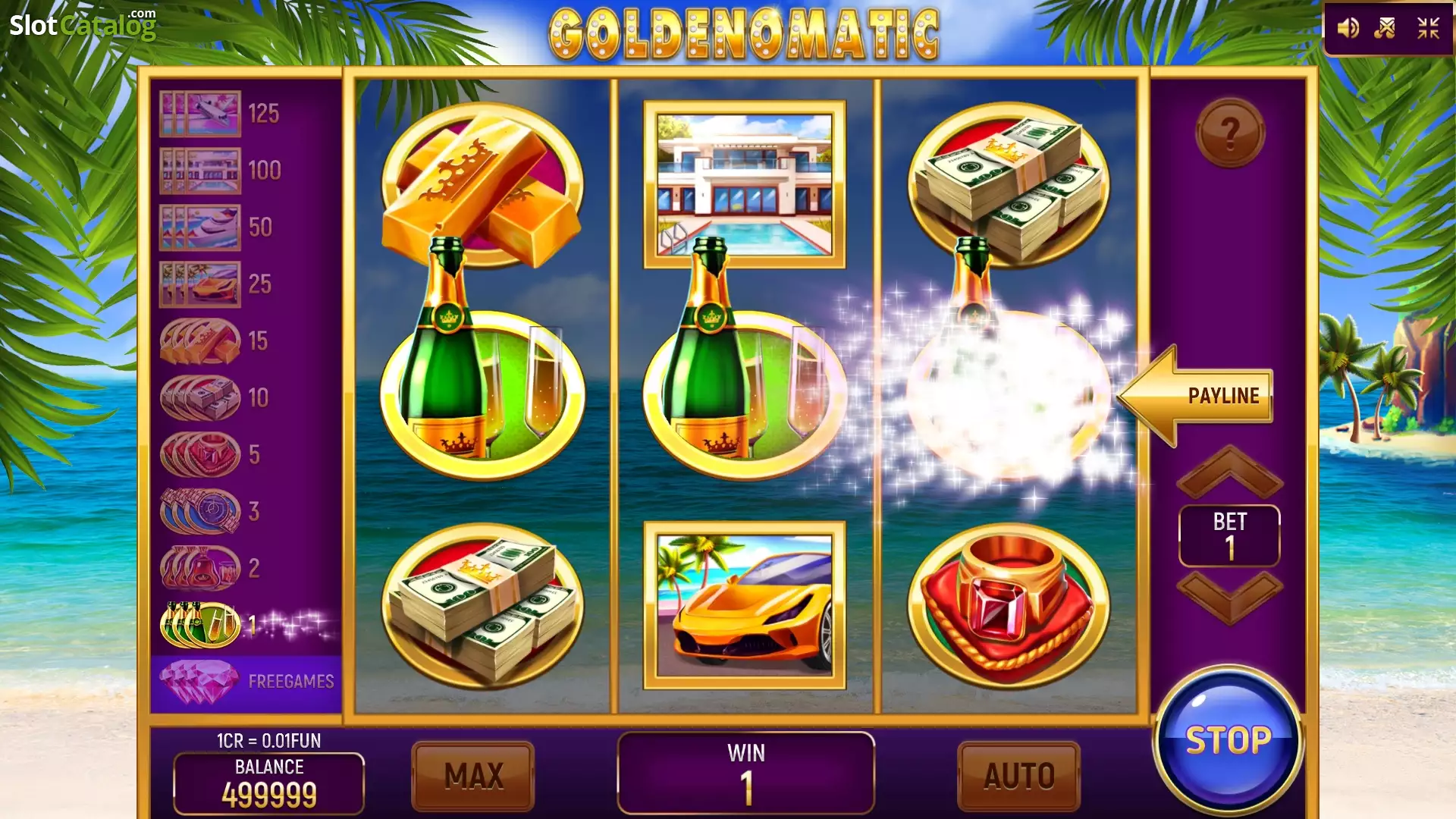Click the BET value display box
The height and width of the screenshot is (819, 1456).
click(x=1229, y=535)
